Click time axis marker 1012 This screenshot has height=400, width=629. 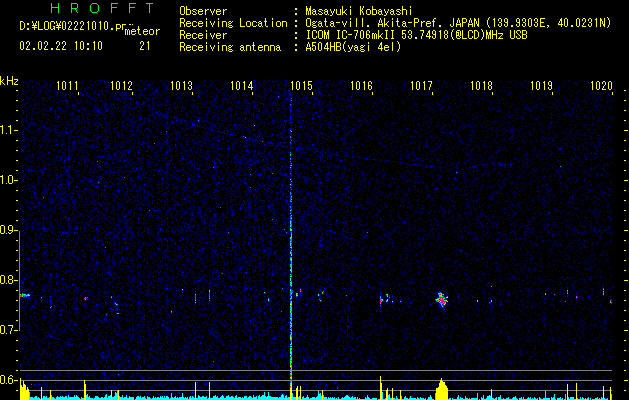(x=121, y=86)
